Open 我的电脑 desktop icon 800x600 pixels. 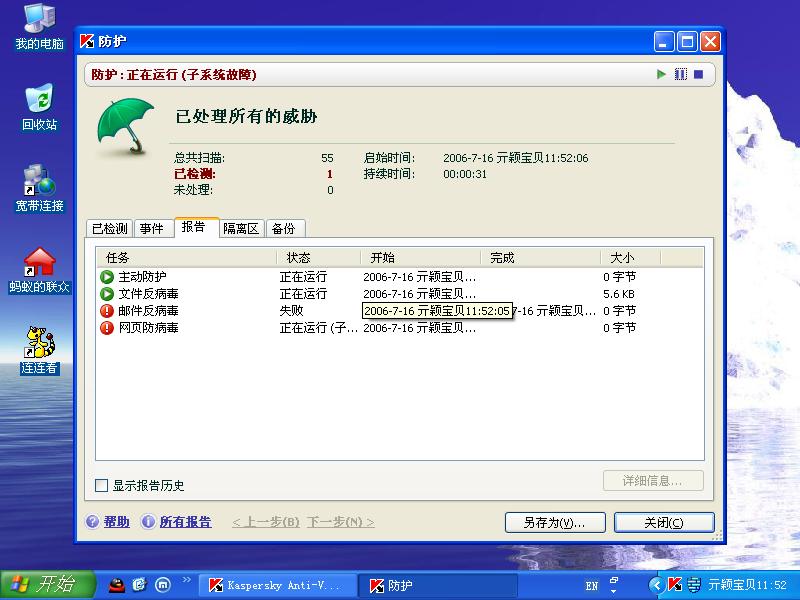click(39, 27)
